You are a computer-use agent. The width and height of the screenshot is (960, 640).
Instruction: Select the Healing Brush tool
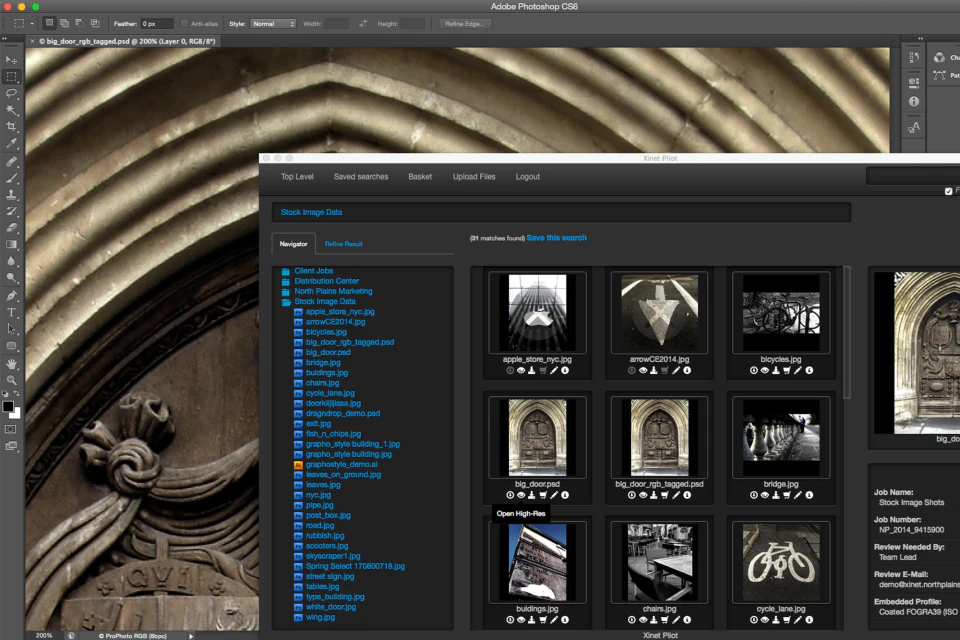coord(11,162)
